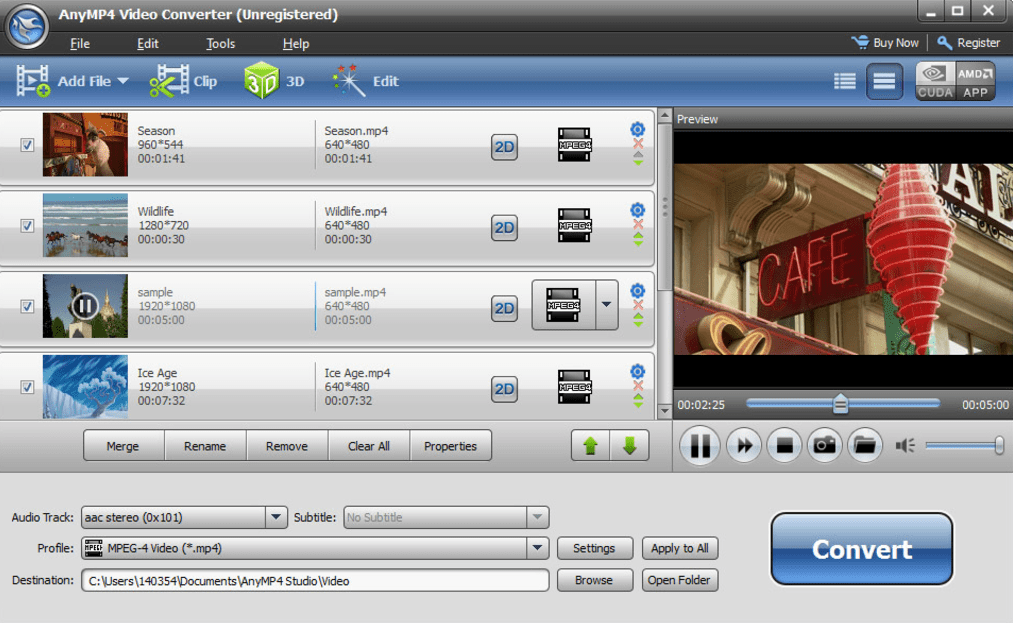Expand the Add File dropdown arrow

[x=123, y=82]
